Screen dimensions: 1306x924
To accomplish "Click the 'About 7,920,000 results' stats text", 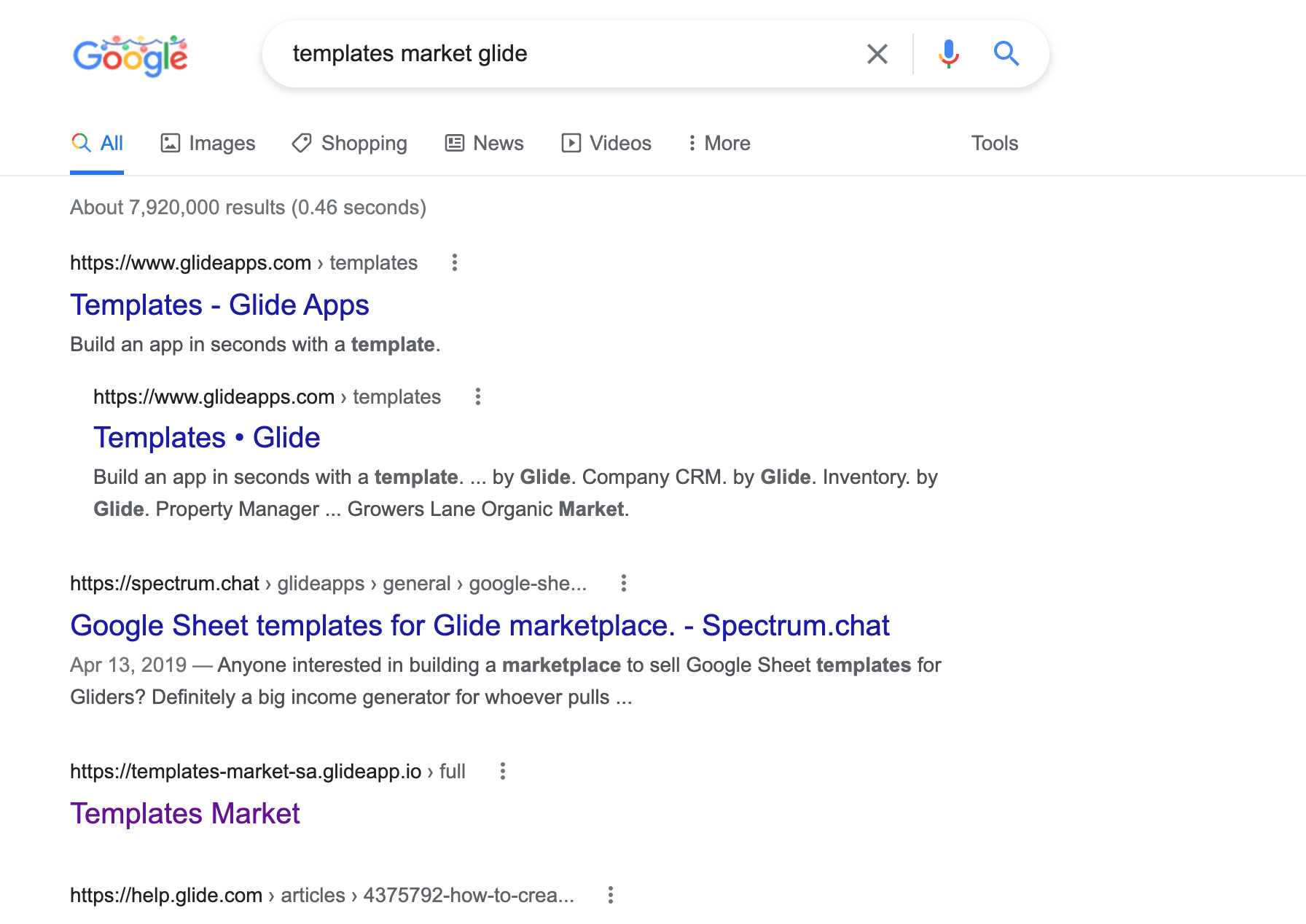I will [248, 208].
